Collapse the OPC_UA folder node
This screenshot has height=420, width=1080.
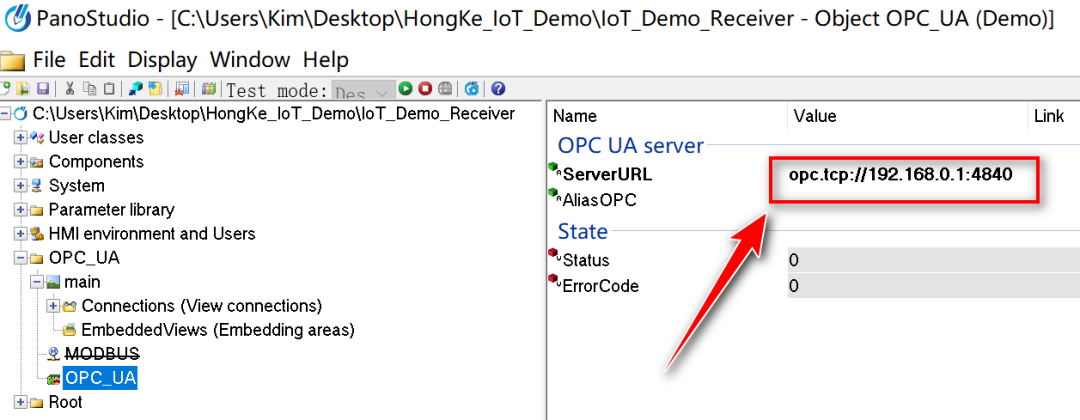[21, 258]
